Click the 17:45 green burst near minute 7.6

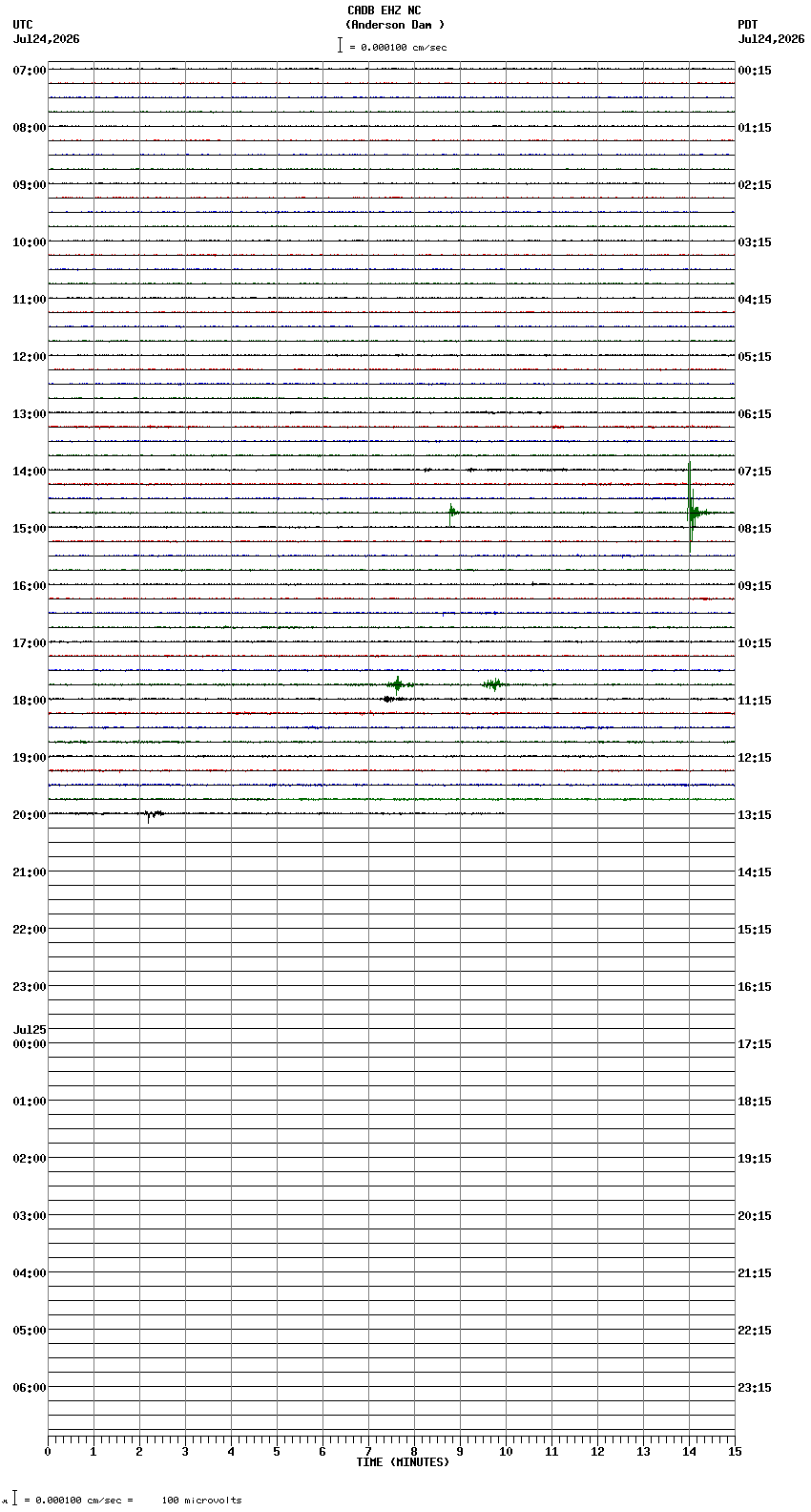(x=398, y=684)
